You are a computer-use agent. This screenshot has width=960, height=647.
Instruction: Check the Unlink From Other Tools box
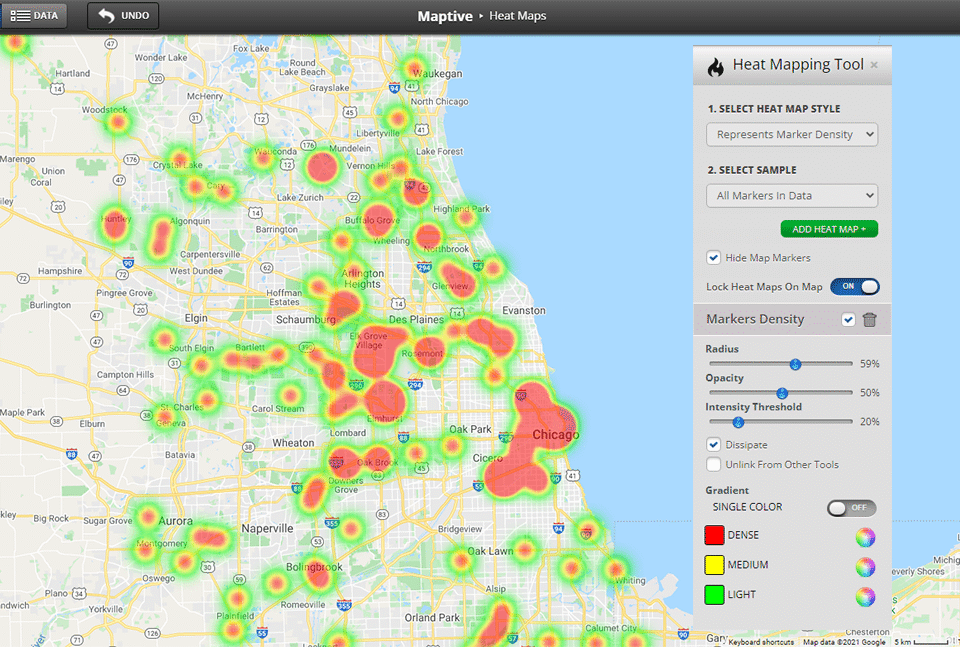[713, 464]
